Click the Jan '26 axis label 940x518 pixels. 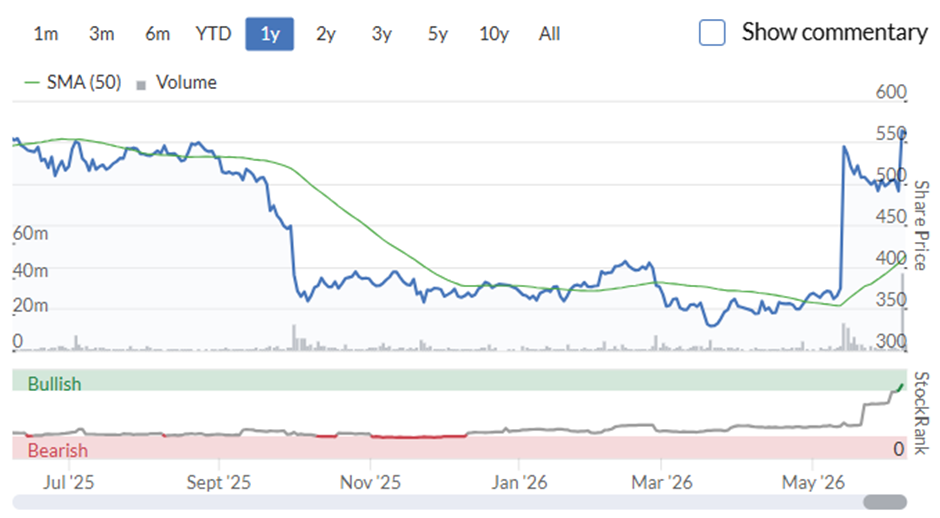tap(519, 482)
